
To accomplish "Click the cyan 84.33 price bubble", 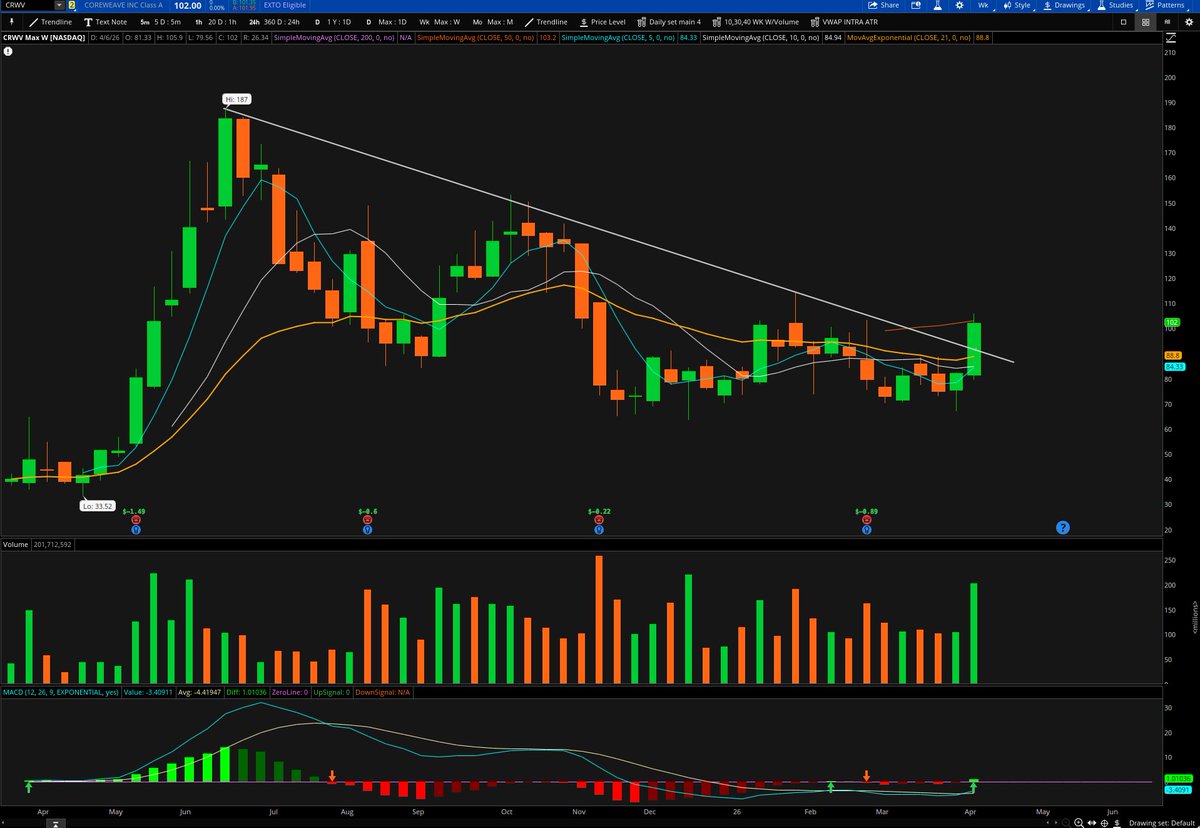I will click(1174, 366).
